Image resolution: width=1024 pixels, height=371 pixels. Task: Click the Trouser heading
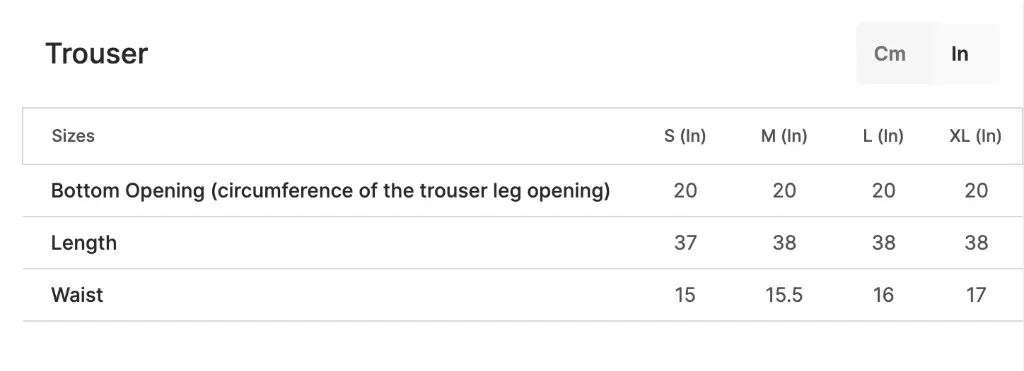point(97,54)
